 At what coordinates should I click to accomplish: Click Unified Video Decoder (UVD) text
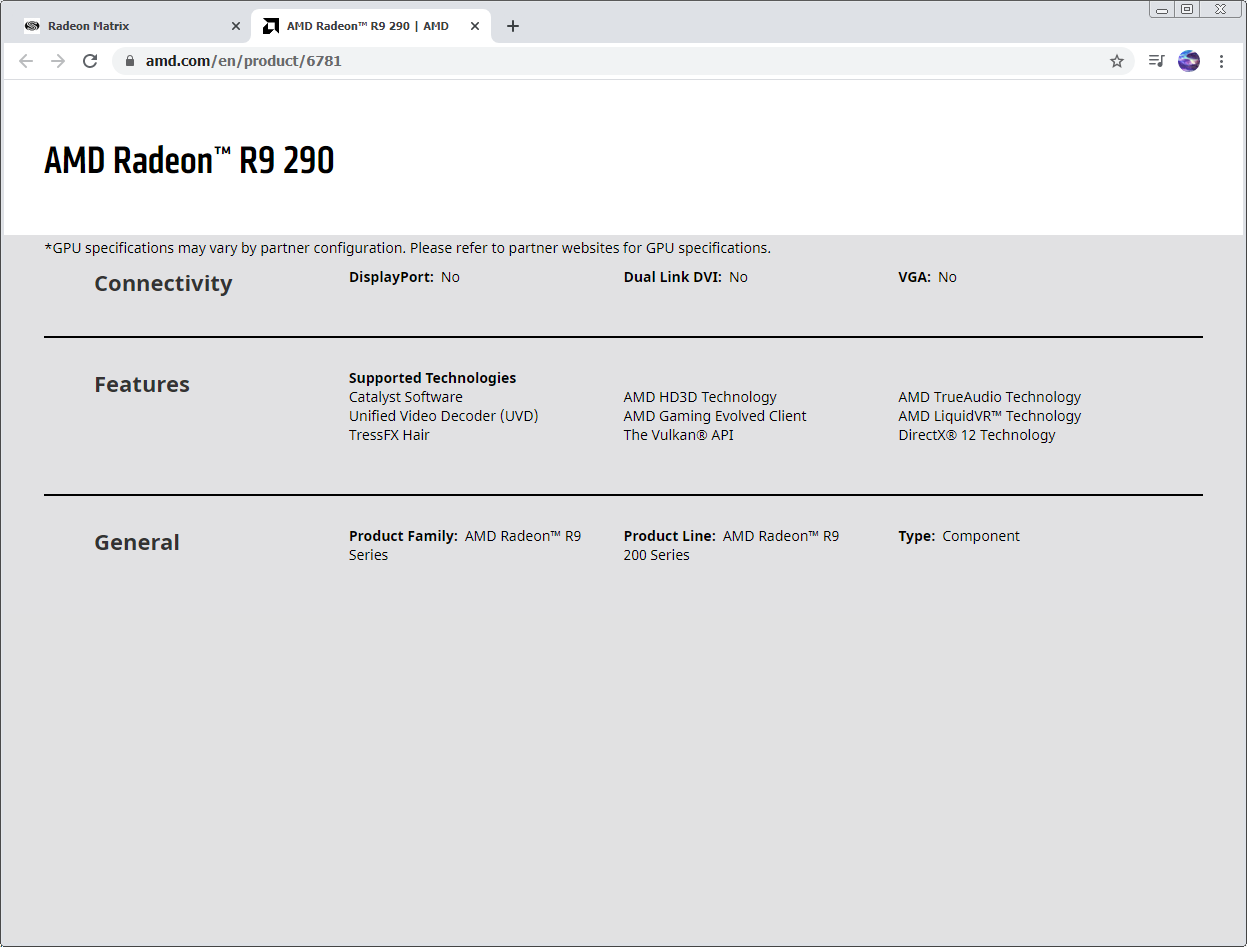pos(444,416)
